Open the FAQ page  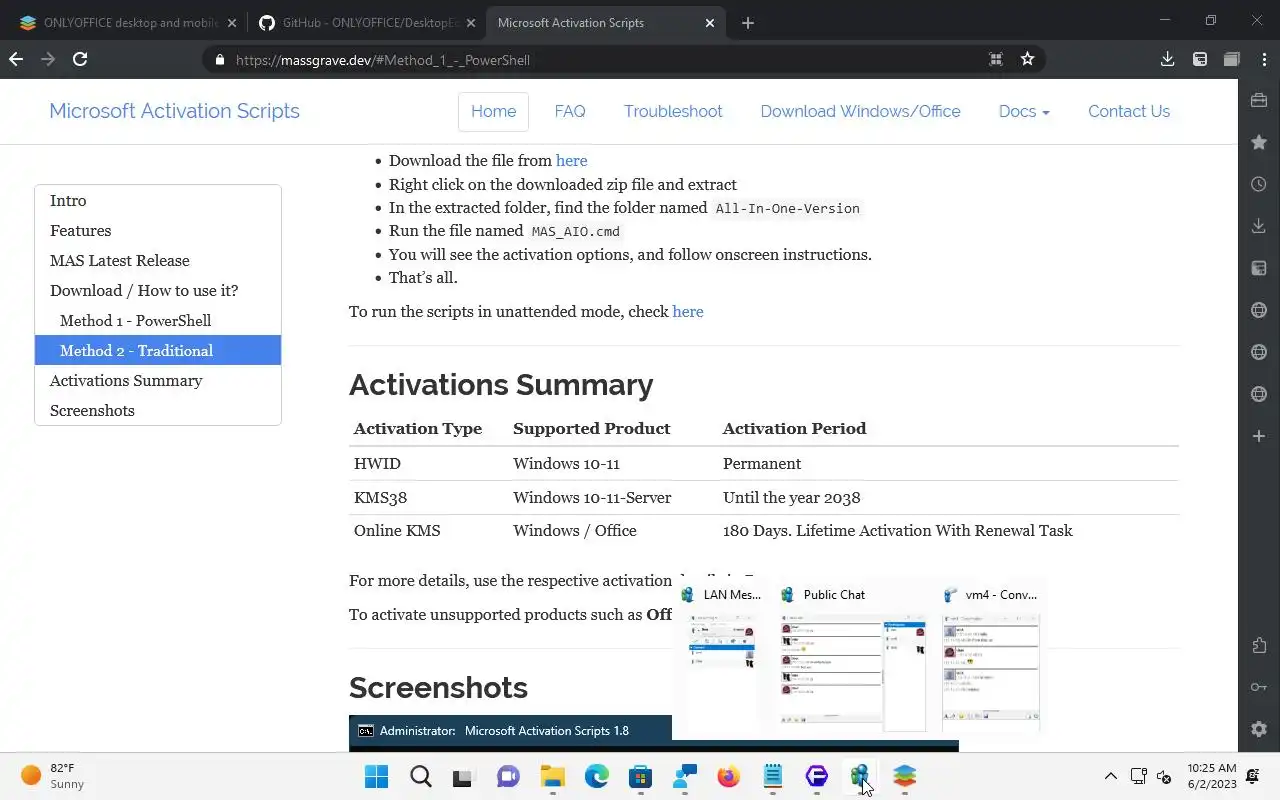tap(570, 111)
